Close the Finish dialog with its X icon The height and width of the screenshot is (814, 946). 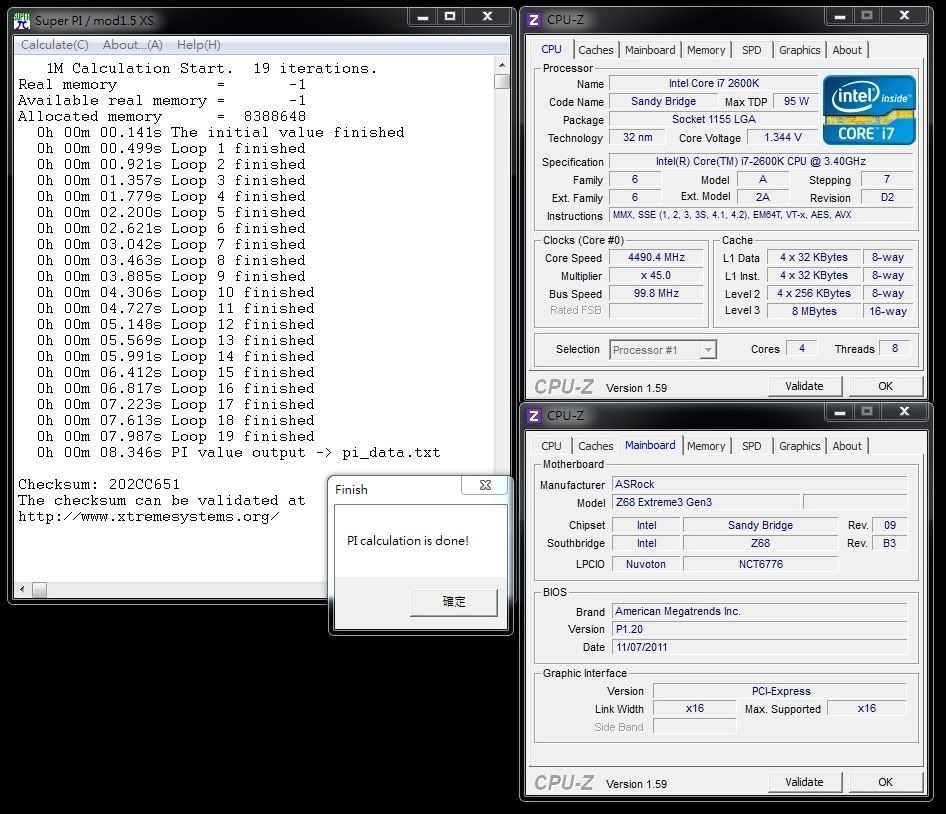click(485, 485)
